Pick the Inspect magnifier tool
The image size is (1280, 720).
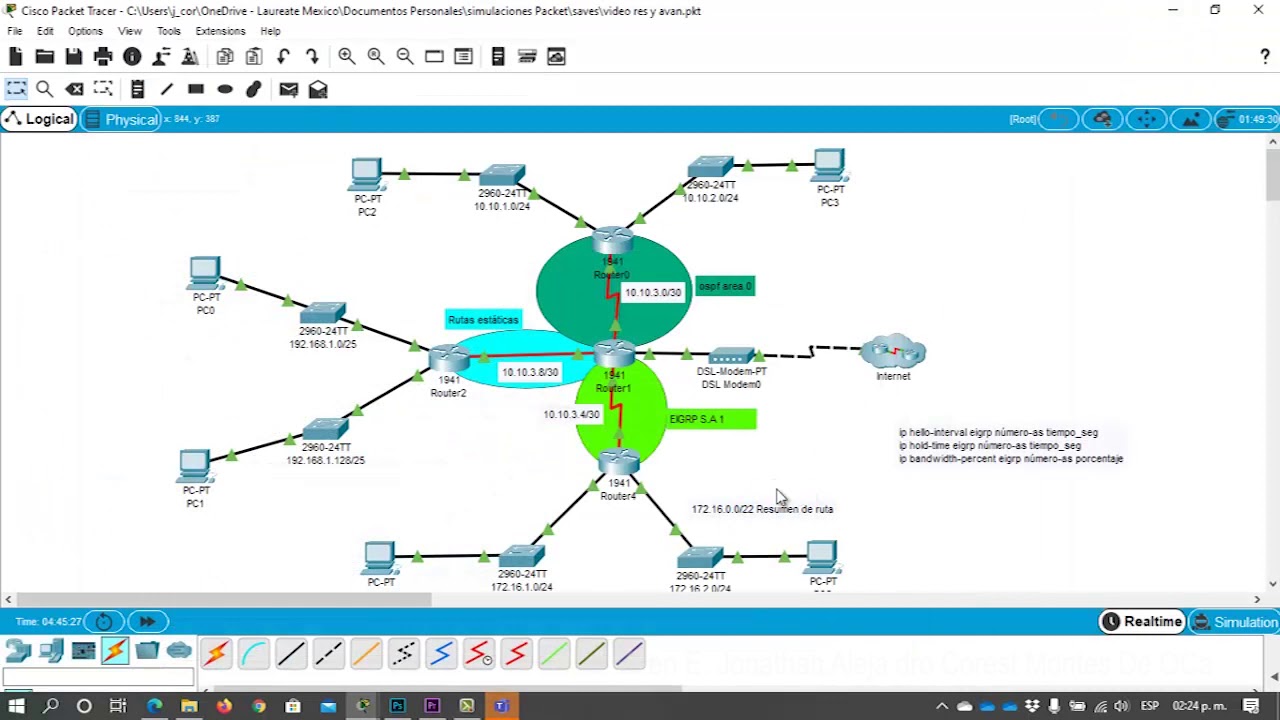[x=45, y=90]
